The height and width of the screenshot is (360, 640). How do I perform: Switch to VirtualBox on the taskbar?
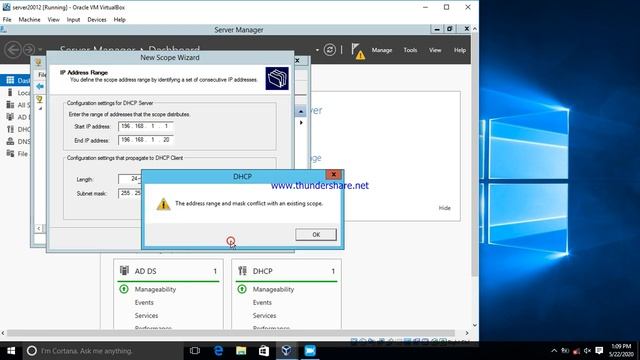click(287, 351)
